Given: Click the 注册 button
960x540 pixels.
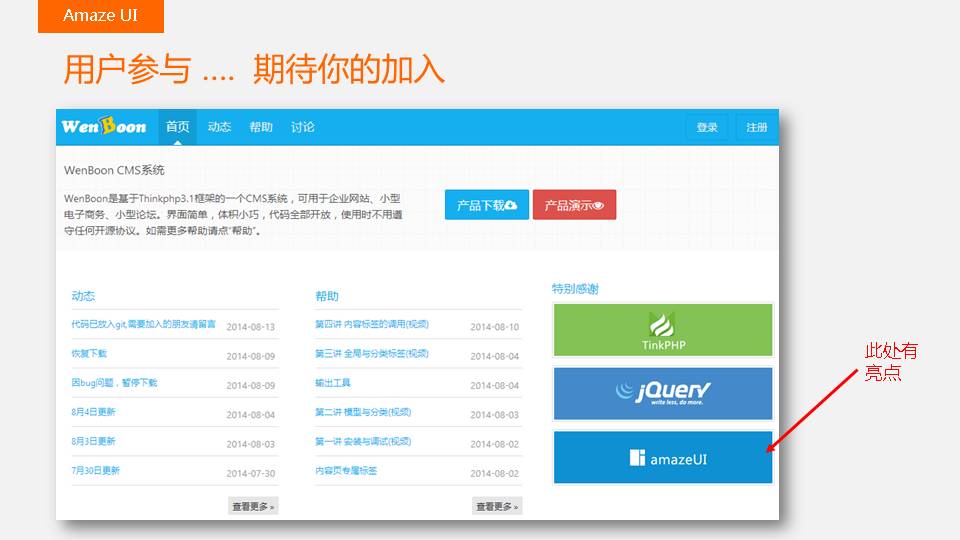Looking at the screenshot, I should coord(757,128).
